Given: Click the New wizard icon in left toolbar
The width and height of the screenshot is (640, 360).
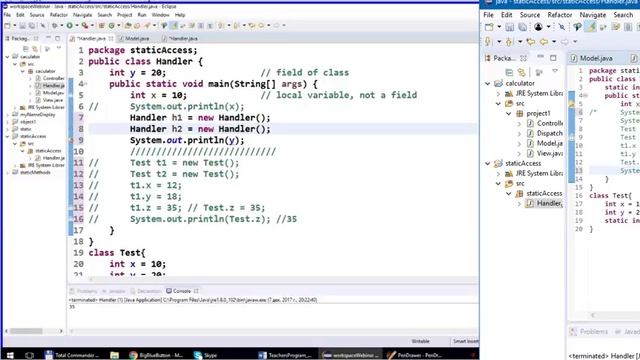Looking at the screenshot, I should click(7, 25).
